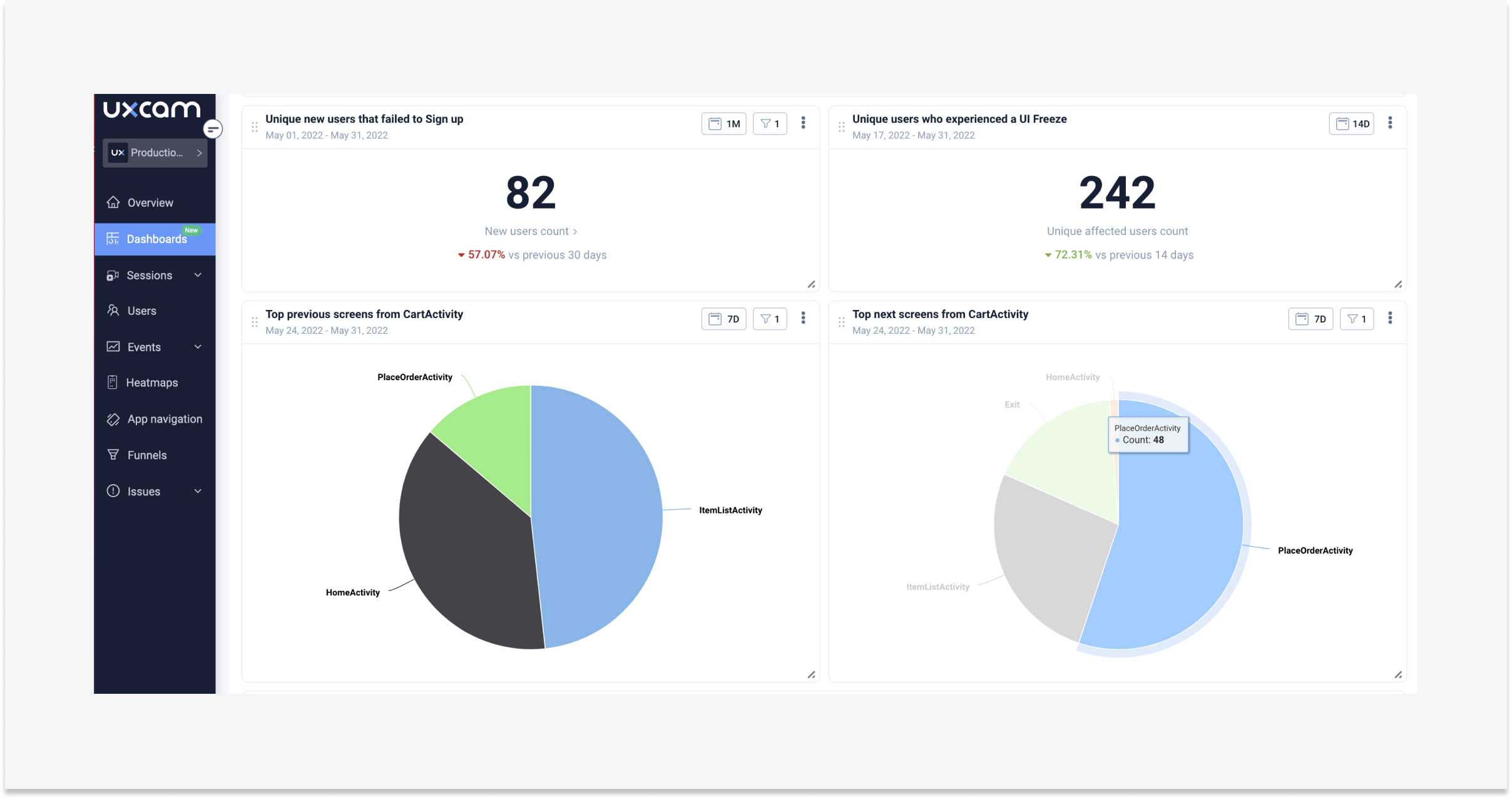The image size is (1512, 799).
Task: Grab the drag handle of Top previous screens card
Action: 255,322
